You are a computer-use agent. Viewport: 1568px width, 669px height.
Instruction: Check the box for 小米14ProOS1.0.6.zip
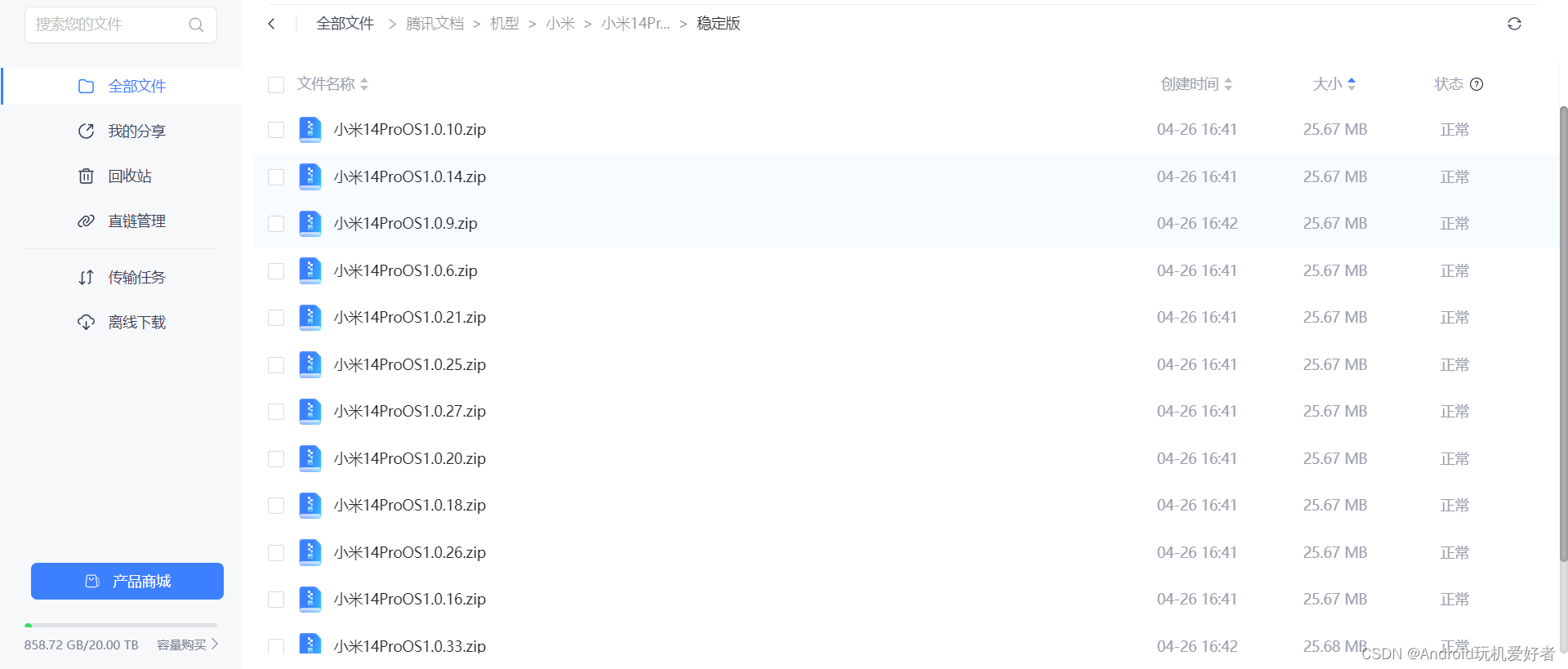pos(276,271)
